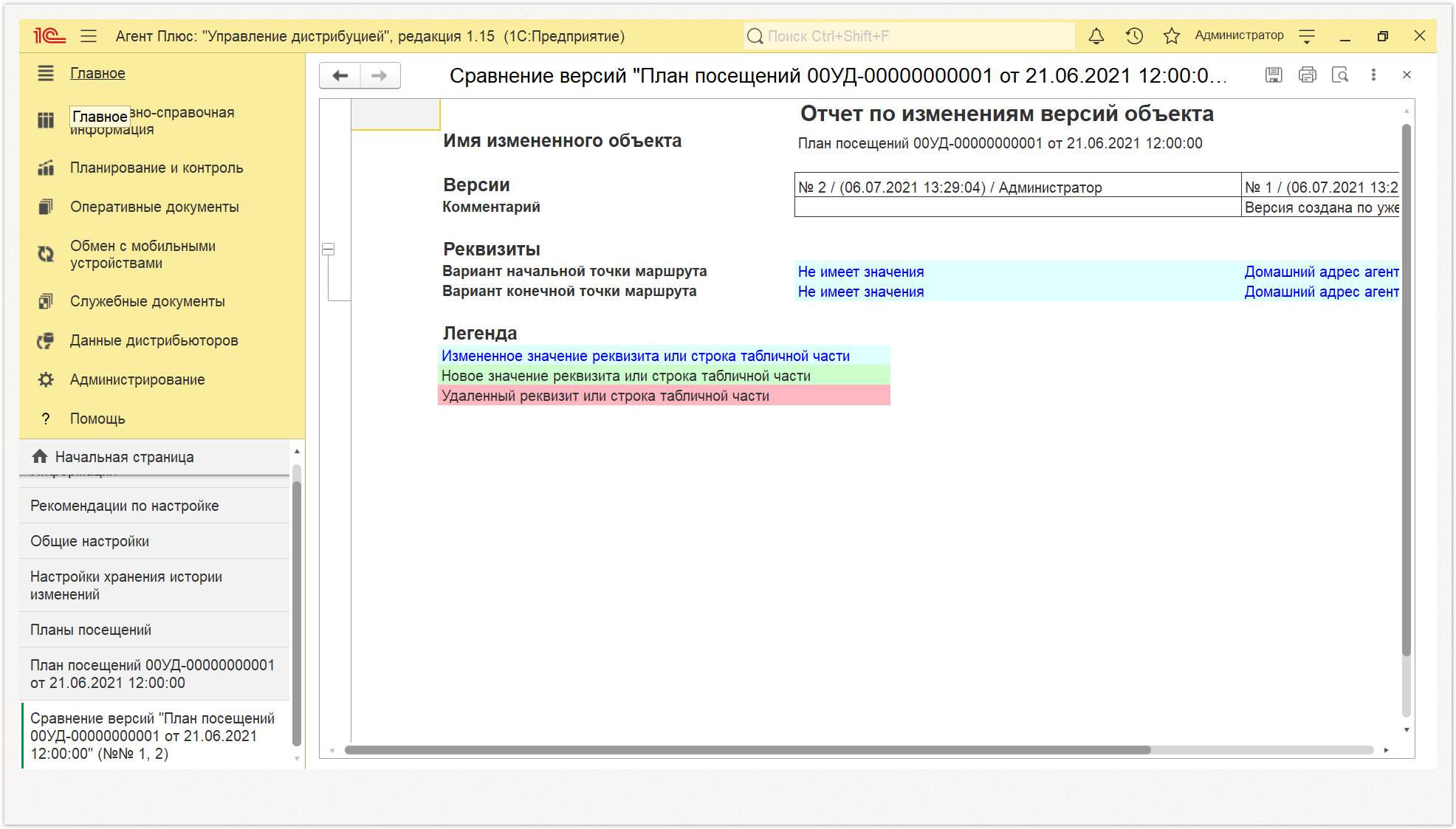The image size is (1456, 829).
Task: Open the main hamburger menu in title bar
Action: (x=89, y=35)
